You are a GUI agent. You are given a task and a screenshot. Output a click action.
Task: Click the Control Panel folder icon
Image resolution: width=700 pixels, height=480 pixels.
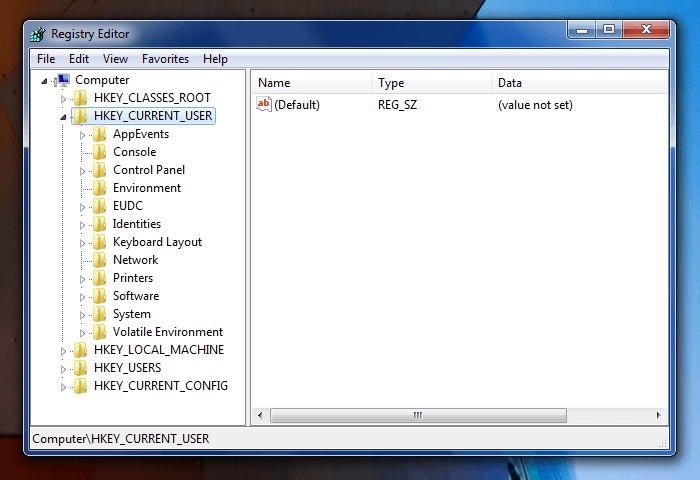pyautogui.click(x=99, y=170)
